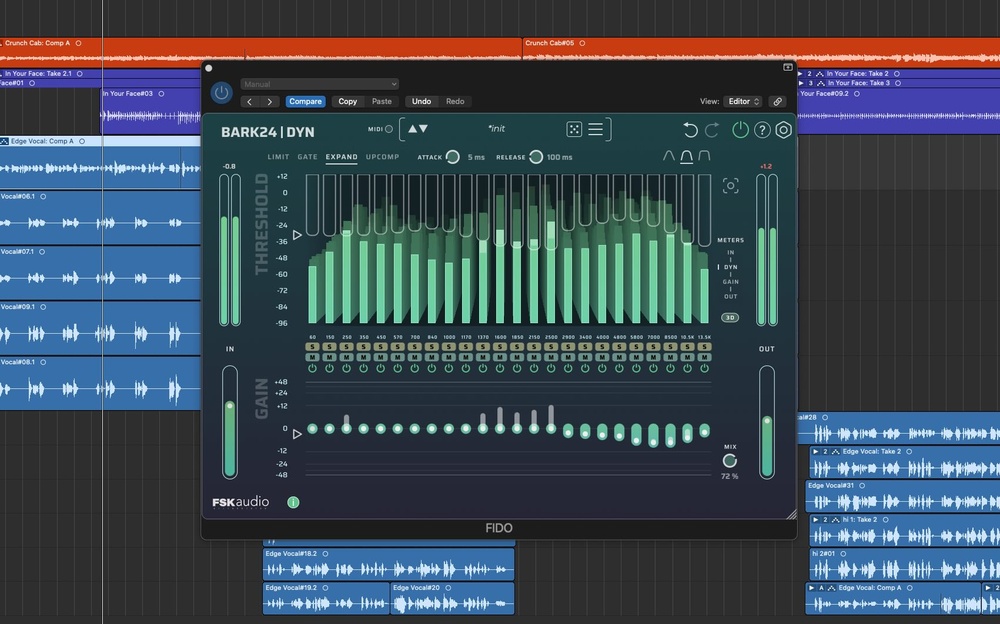Click the dice randomize preset icon
Image resolution: width=1000 pixels, height=624 pixels.
574,129
